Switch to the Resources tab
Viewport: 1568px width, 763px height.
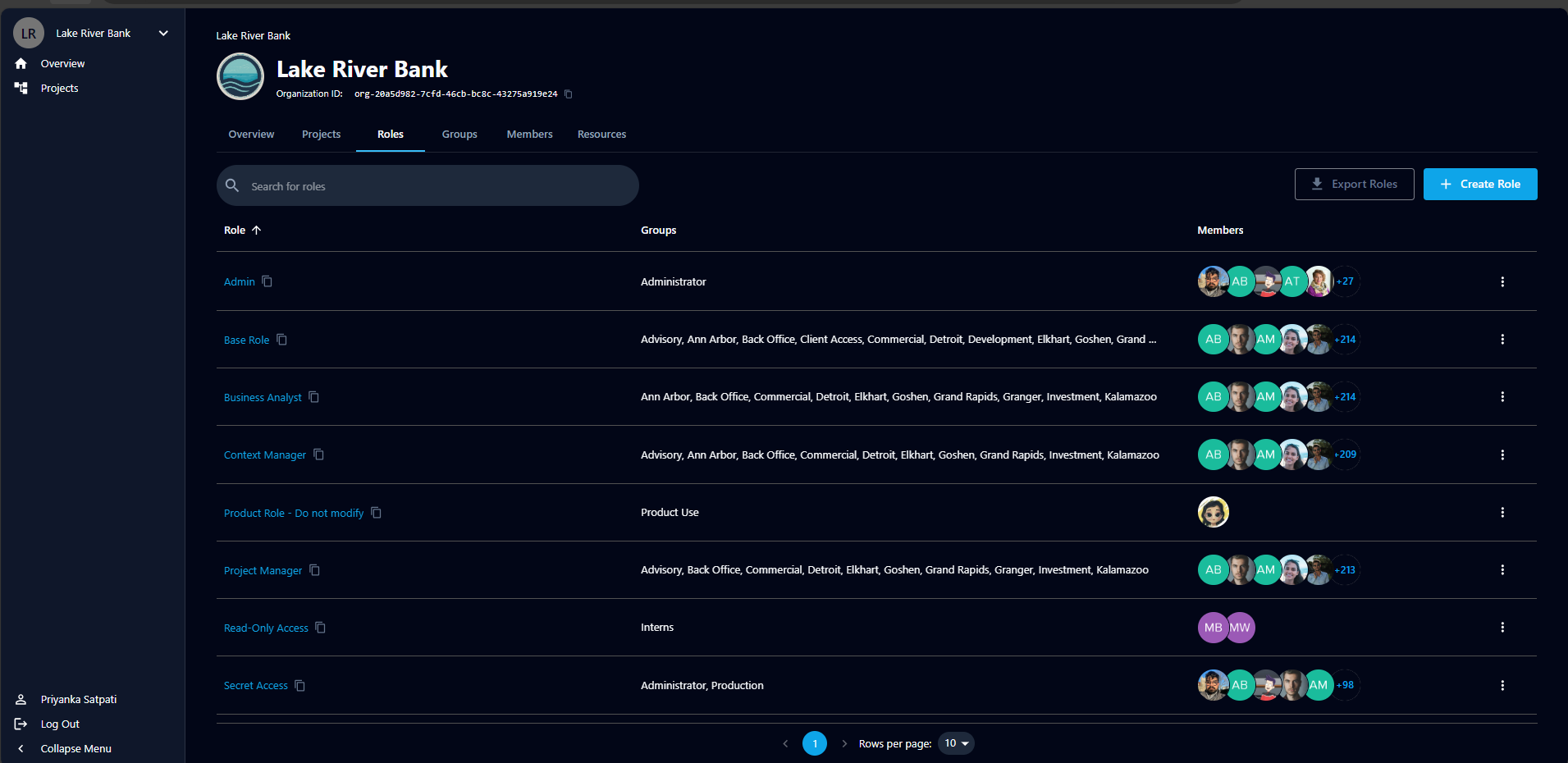(x=601, y=134)
